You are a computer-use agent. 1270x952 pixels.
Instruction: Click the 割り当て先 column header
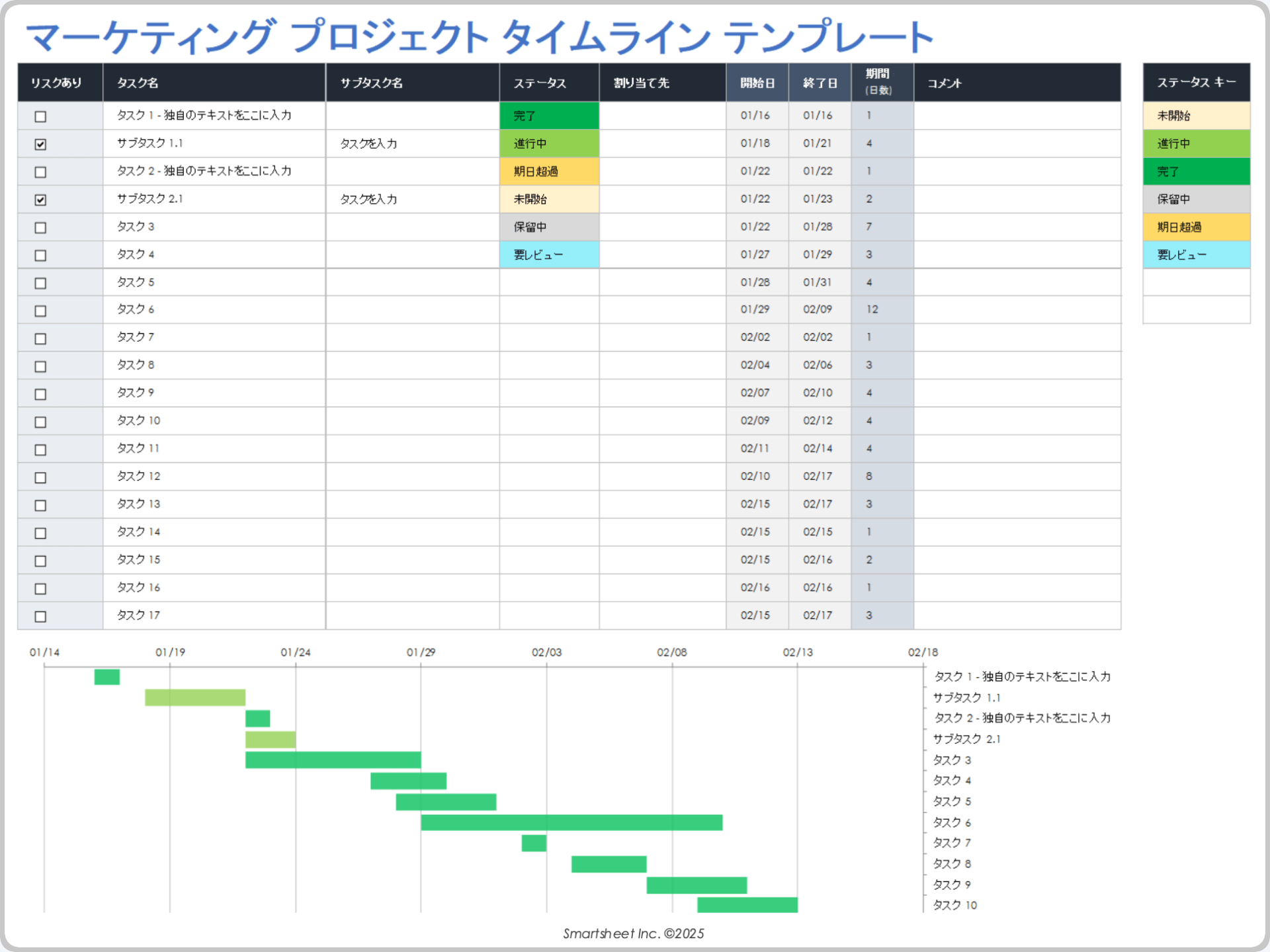click(x=663, y=83)
